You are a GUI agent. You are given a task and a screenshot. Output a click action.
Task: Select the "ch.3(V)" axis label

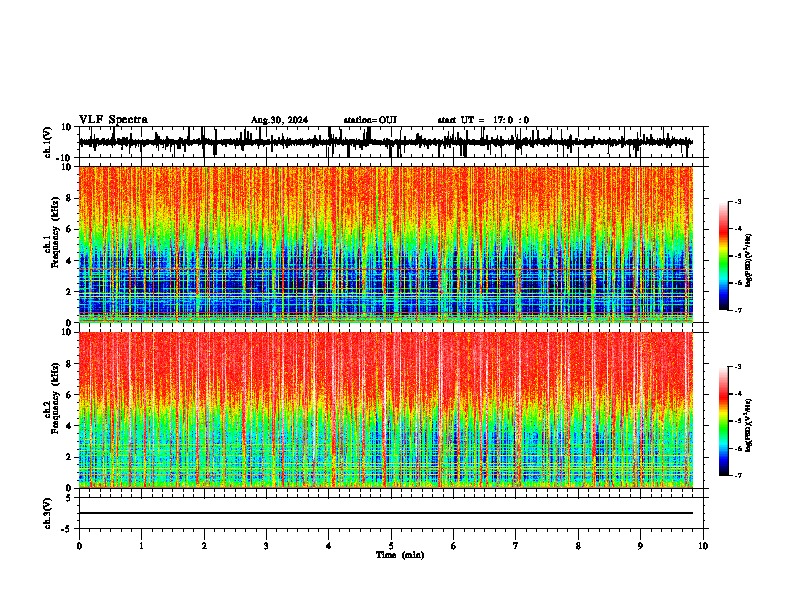(48, 513)
